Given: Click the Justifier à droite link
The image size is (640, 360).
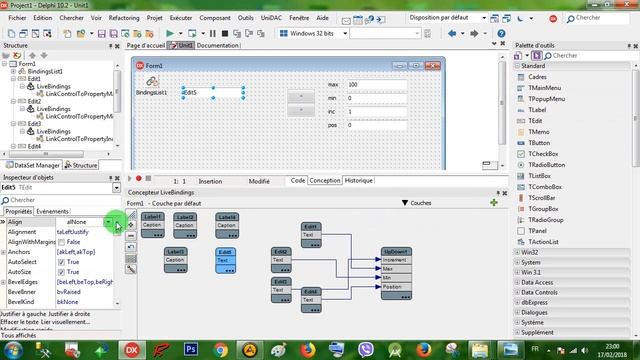Looking at the screenshot, I should coord(69,314).
